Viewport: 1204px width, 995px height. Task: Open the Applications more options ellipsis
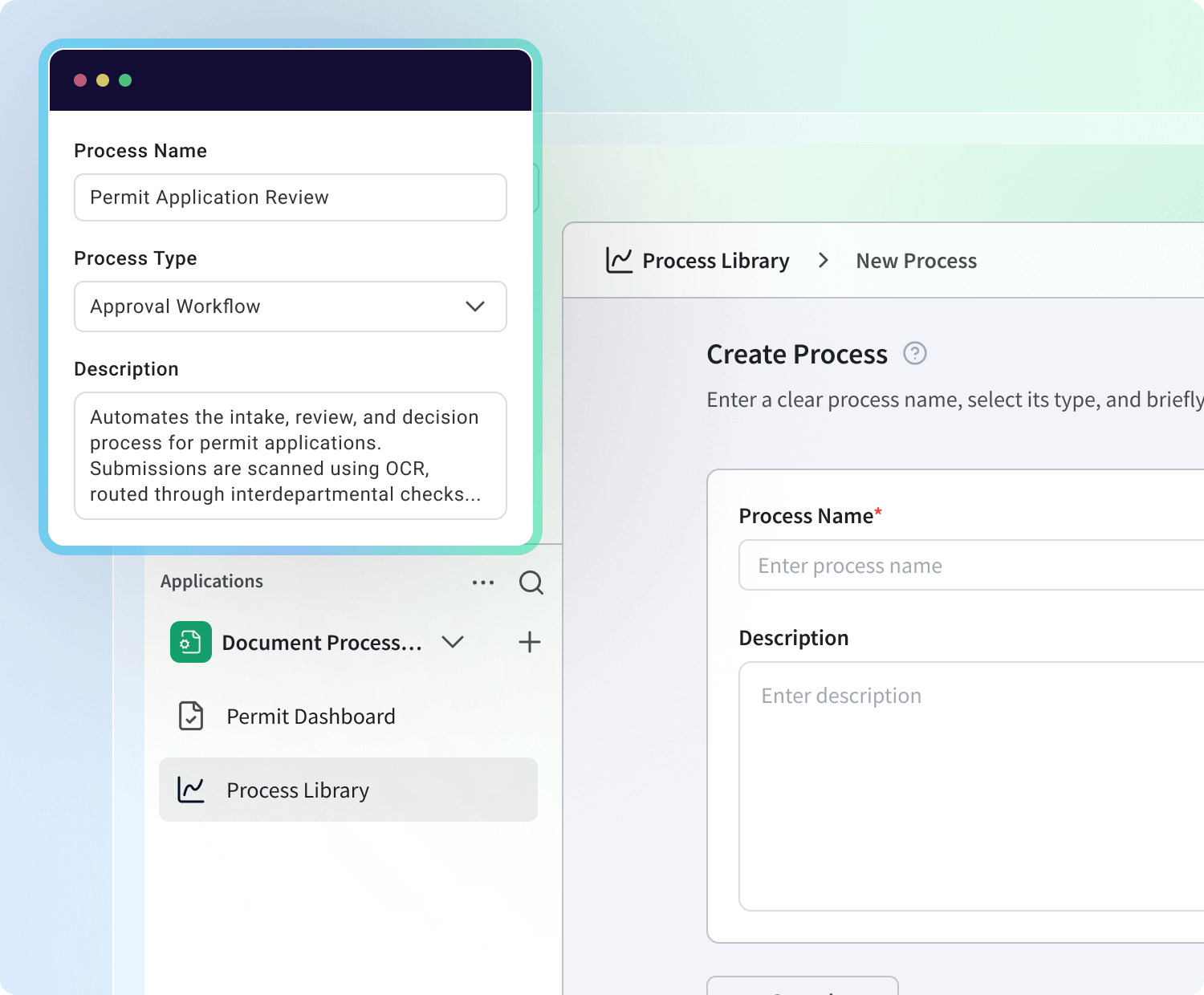483,583
